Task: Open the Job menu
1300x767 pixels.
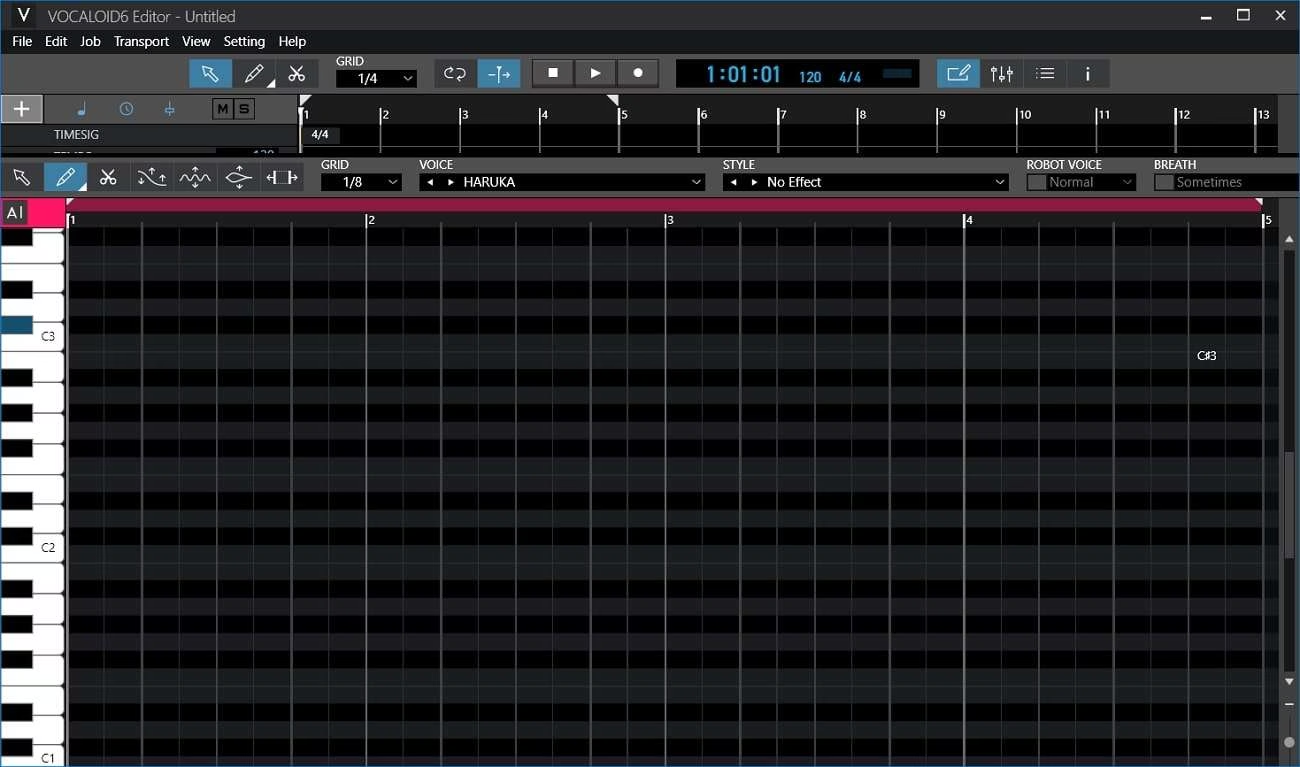Action: pyautogui.click(x=90, y=41)
